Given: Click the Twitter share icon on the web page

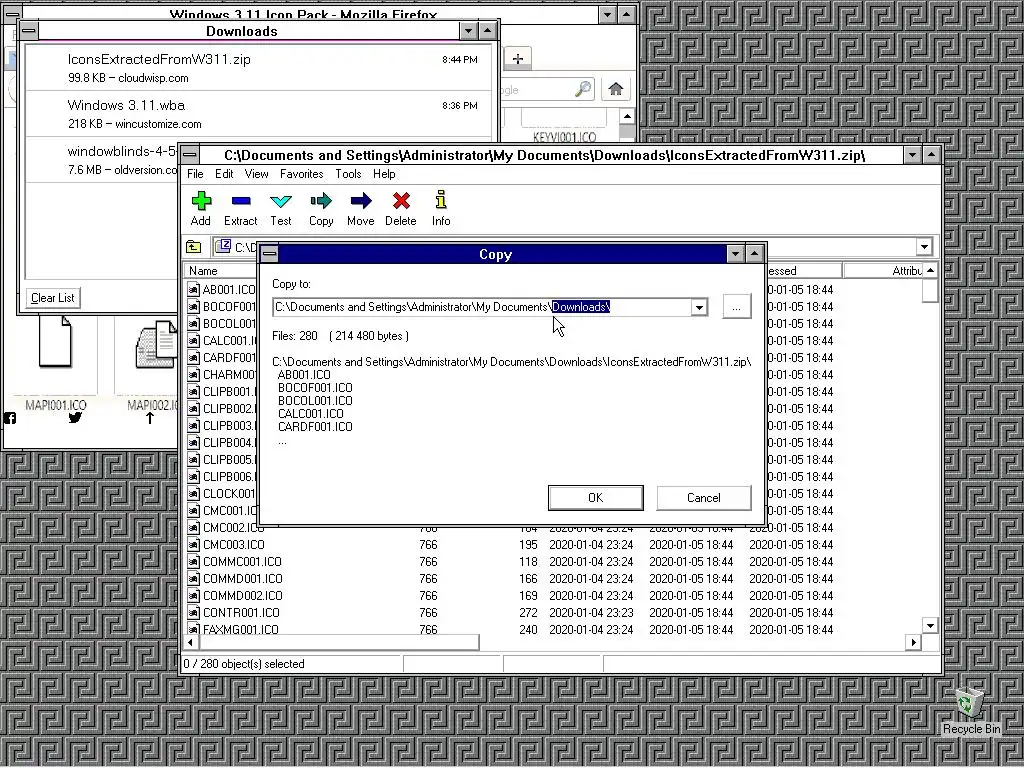Looking at the screenshot, I should (x=75, y=418).
